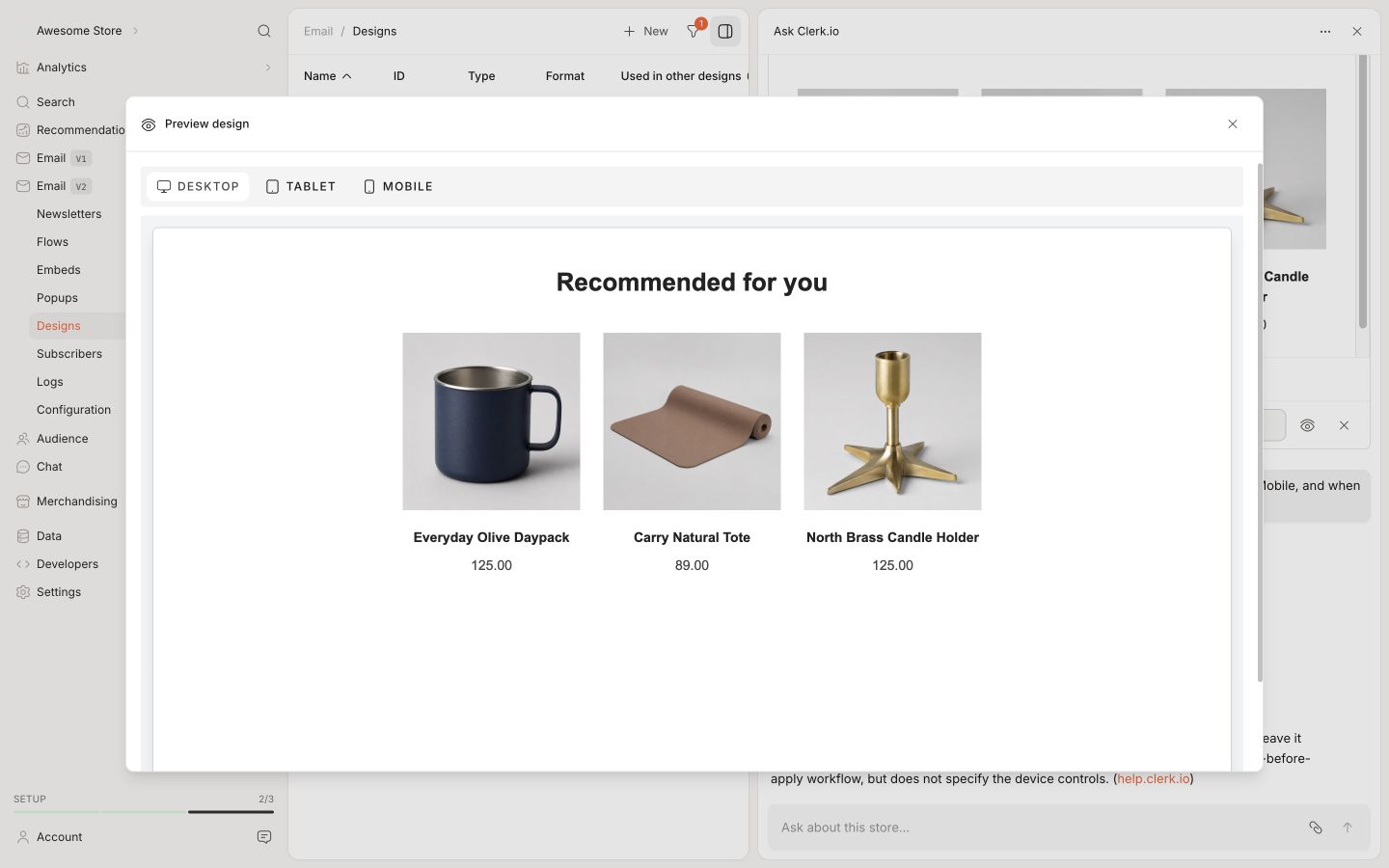Click the Ask Clerk.io panel scrollbar

(1363, 191)
